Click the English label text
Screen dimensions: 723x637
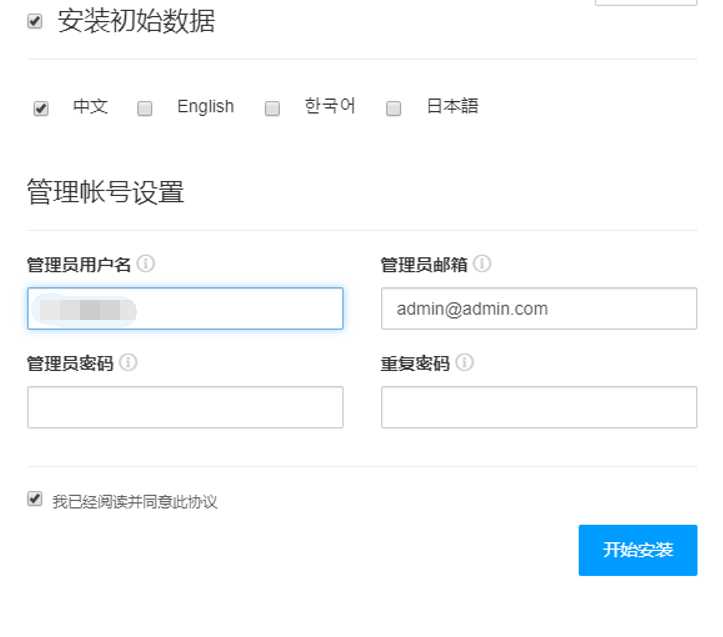(205, 107)
